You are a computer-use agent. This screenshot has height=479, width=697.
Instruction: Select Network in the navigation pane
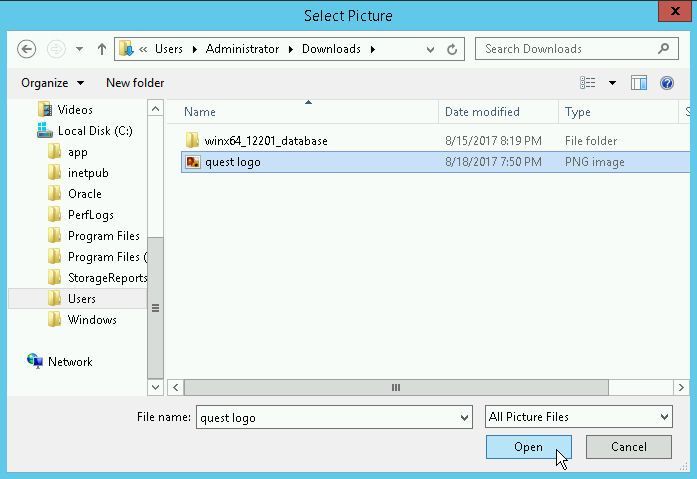(x=70, y=362)
